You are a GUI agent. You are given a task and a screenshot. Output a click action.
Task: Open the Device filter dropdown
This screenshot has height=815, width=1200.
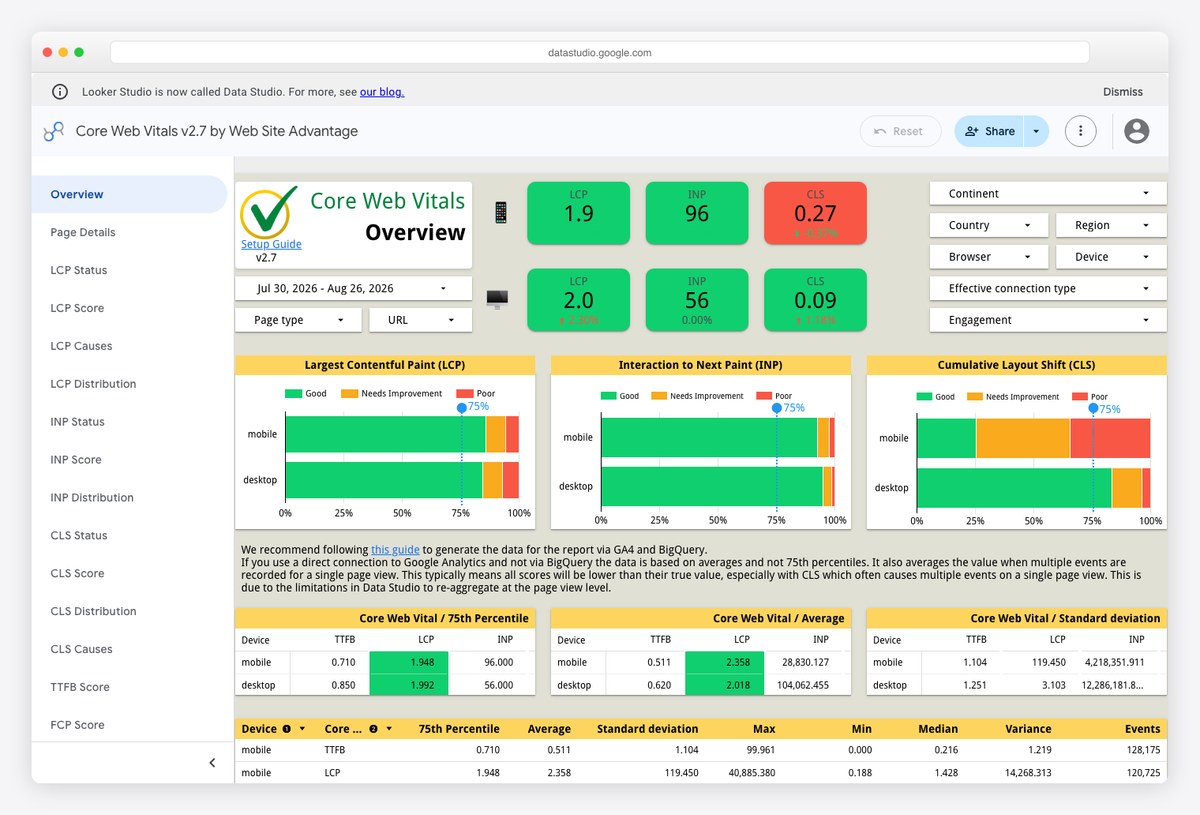pos(1110,257)
